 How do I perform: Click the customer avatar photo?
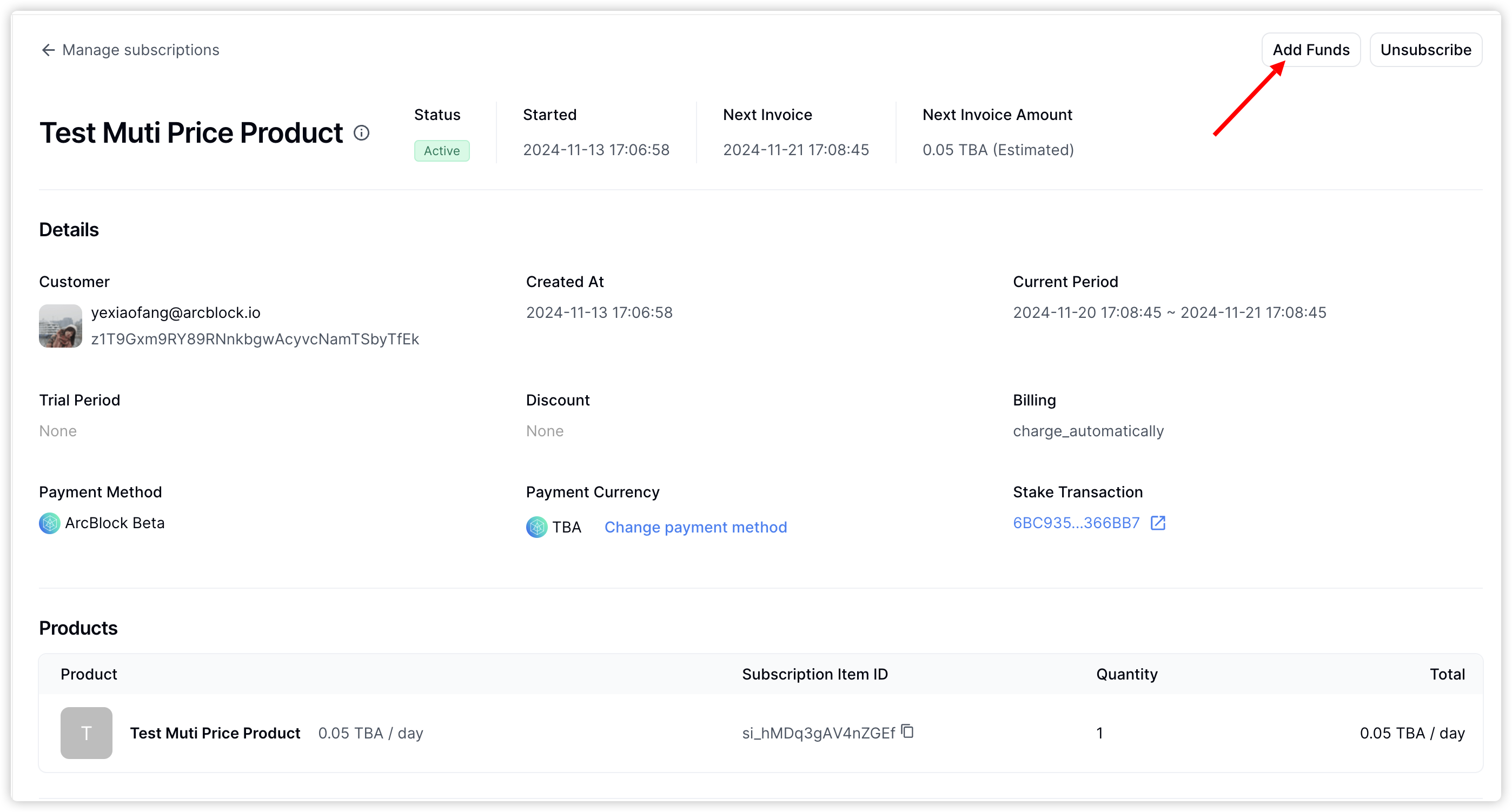61,326
